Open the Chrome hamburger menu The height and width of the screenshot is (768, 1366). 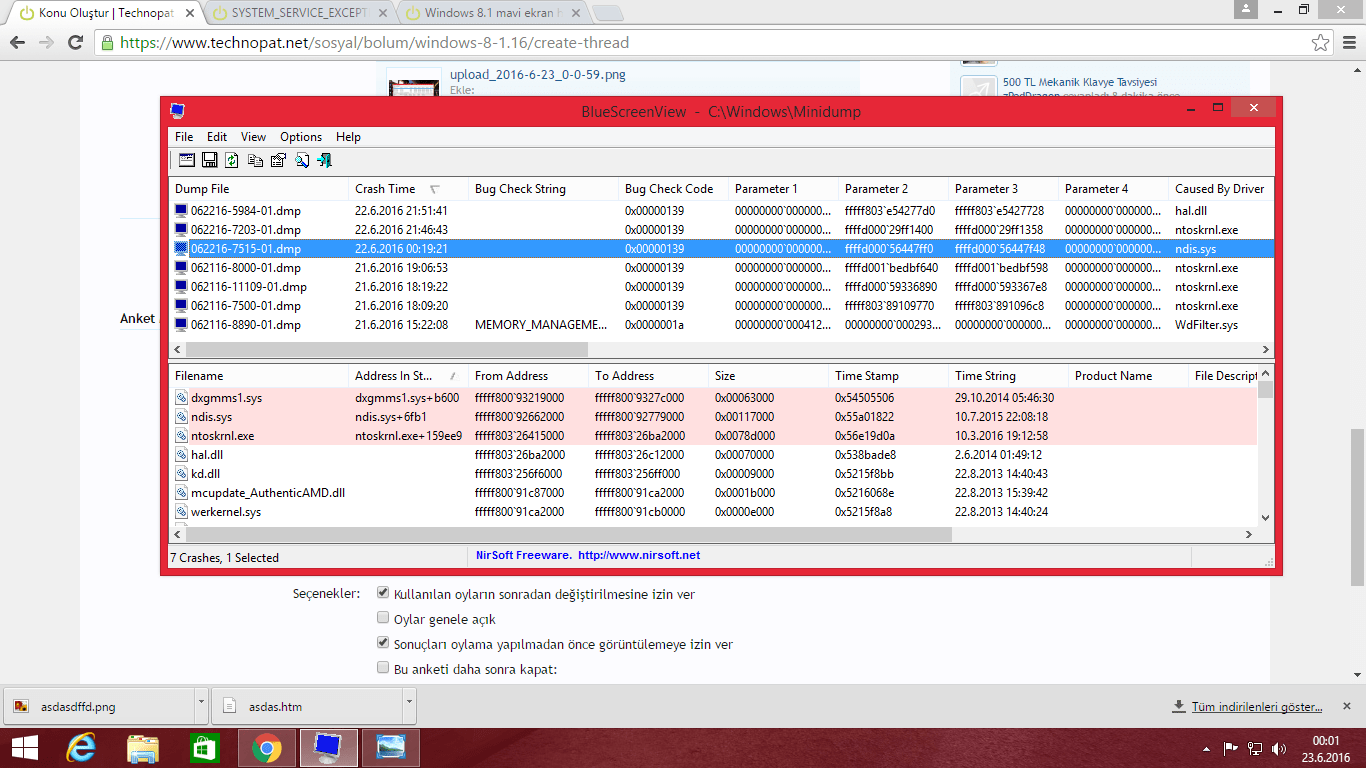click(x=1349, y=43)
